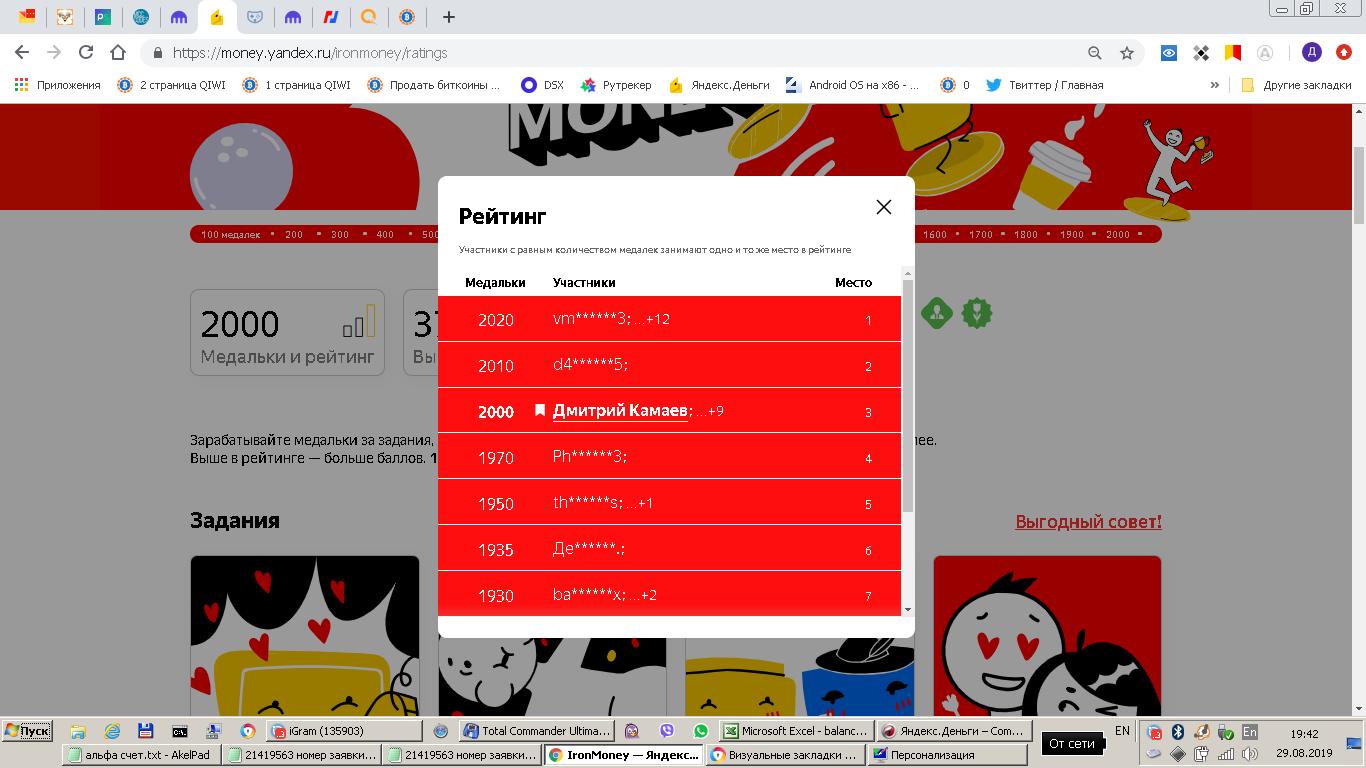Close the Рейтинг popup with the X
The image size is (1366, 768).
(x=883, y=207)
